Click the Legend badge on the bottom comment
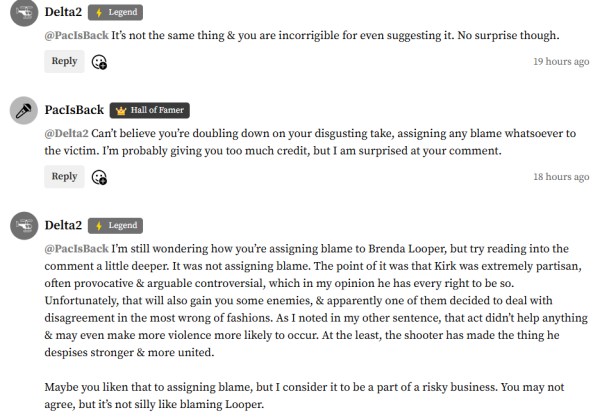The image size is (600, 417). click(115, 225)
